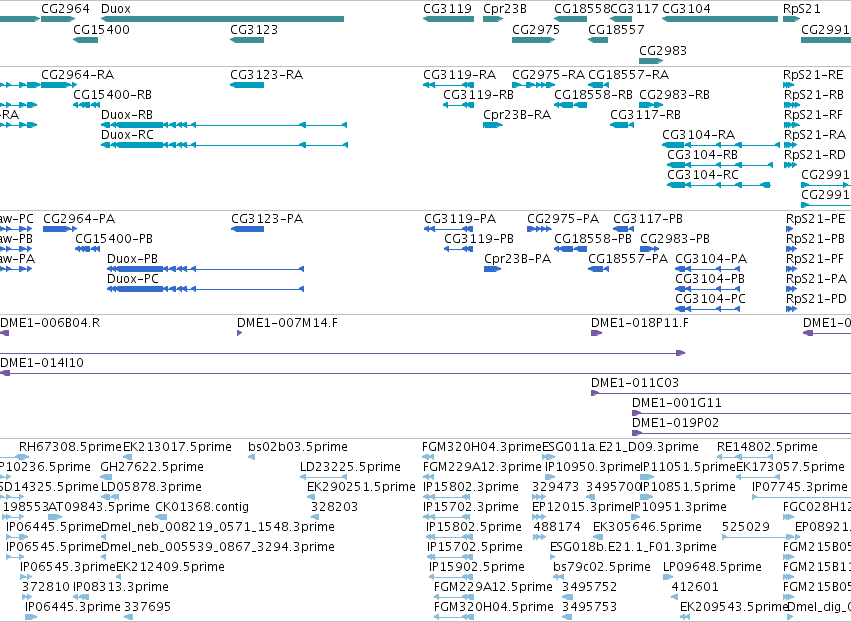This screenshot has height=622, width=851.
Task: Select the CG18557 gene label
Action: (x=616, y=29)
